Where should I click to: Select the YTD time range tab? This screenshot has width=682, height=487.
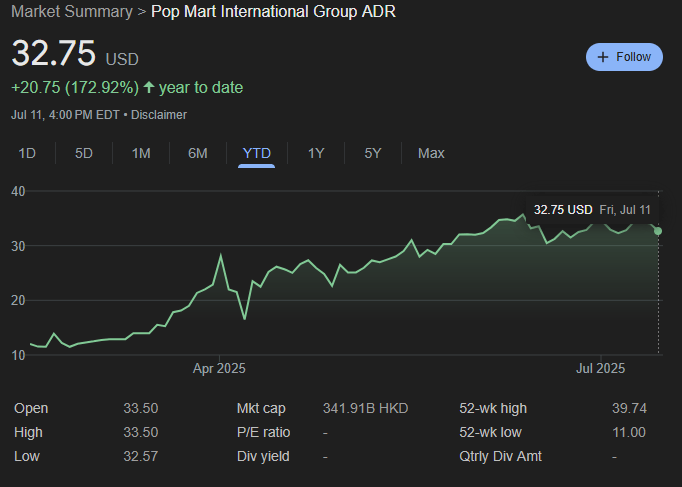[x=257, y=153]
